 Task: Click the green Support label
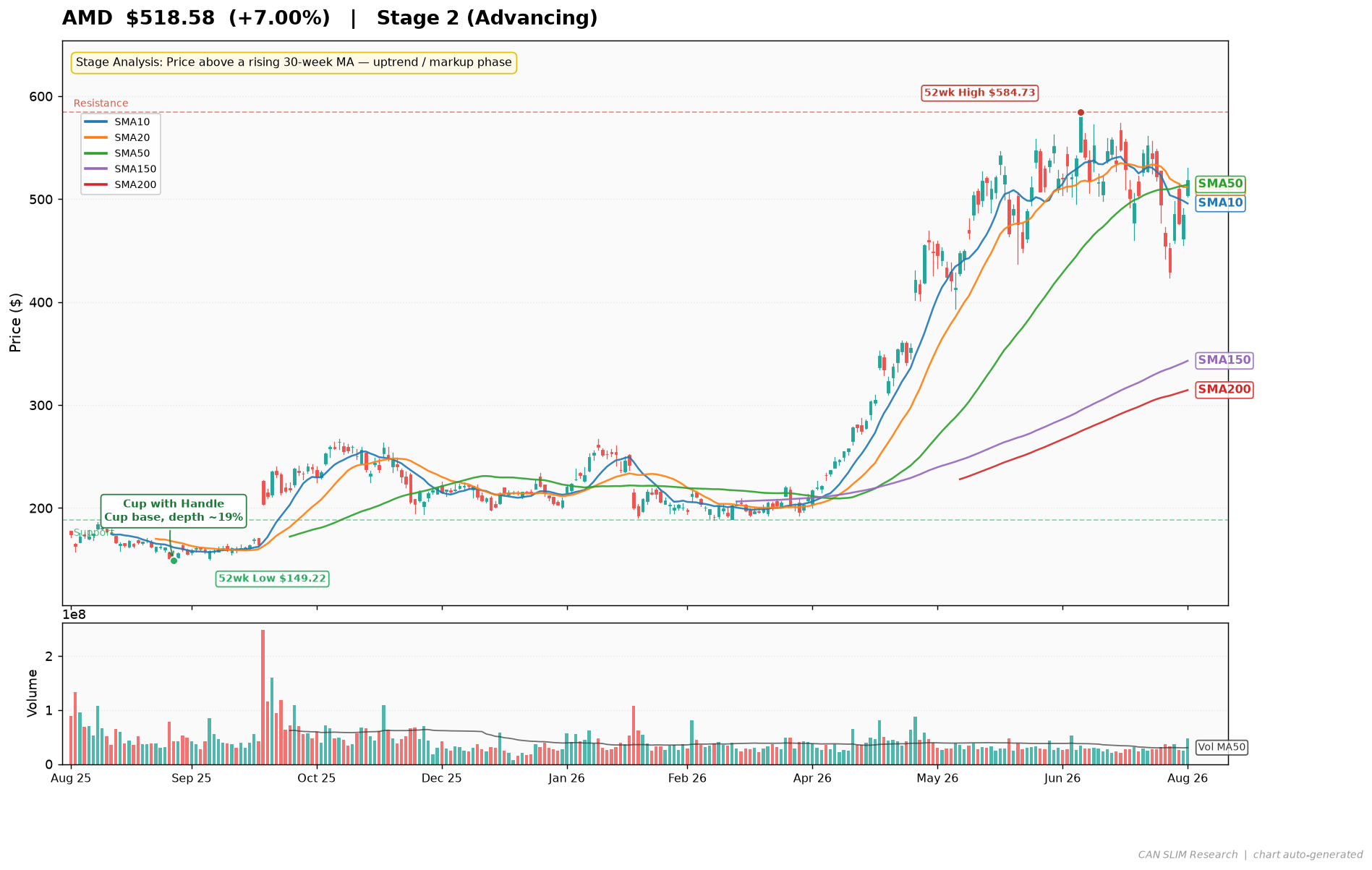pos(93,533)
